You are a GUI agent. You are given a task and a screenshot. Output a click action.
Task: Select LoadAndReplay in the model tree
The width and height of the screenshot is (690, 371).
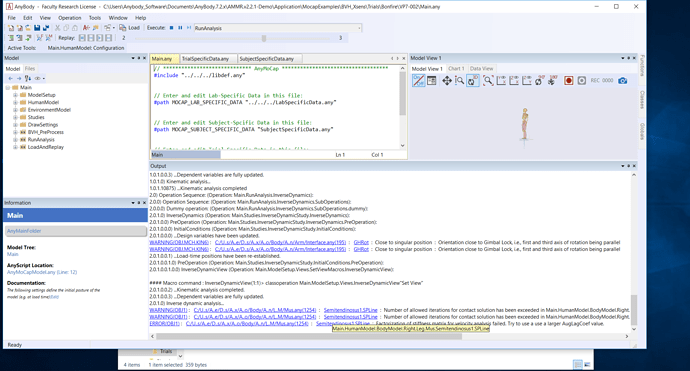tap(45, 147)
